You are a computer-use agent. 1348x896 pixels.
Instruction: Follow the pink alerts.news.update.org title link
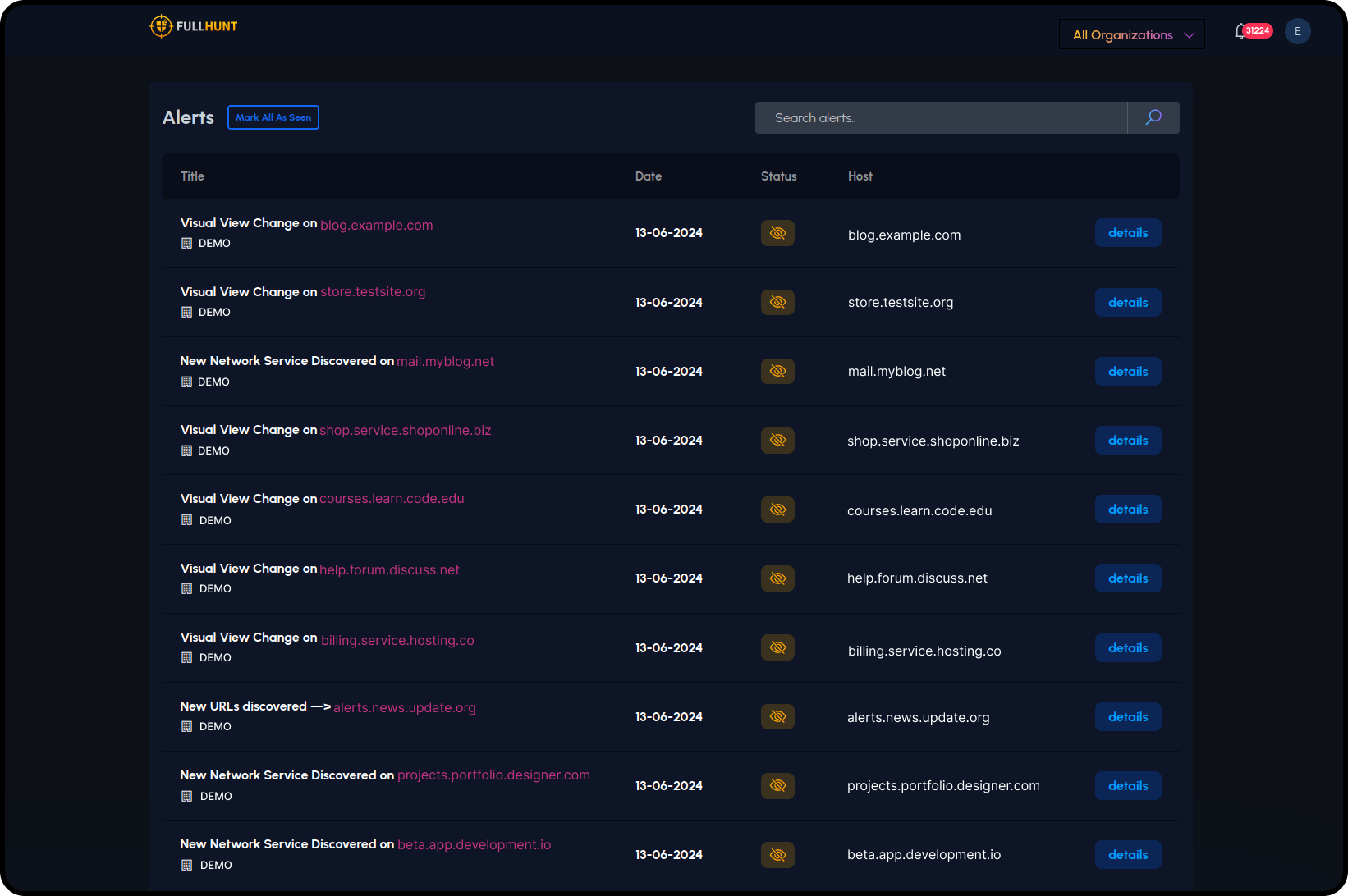pos(405,708)
